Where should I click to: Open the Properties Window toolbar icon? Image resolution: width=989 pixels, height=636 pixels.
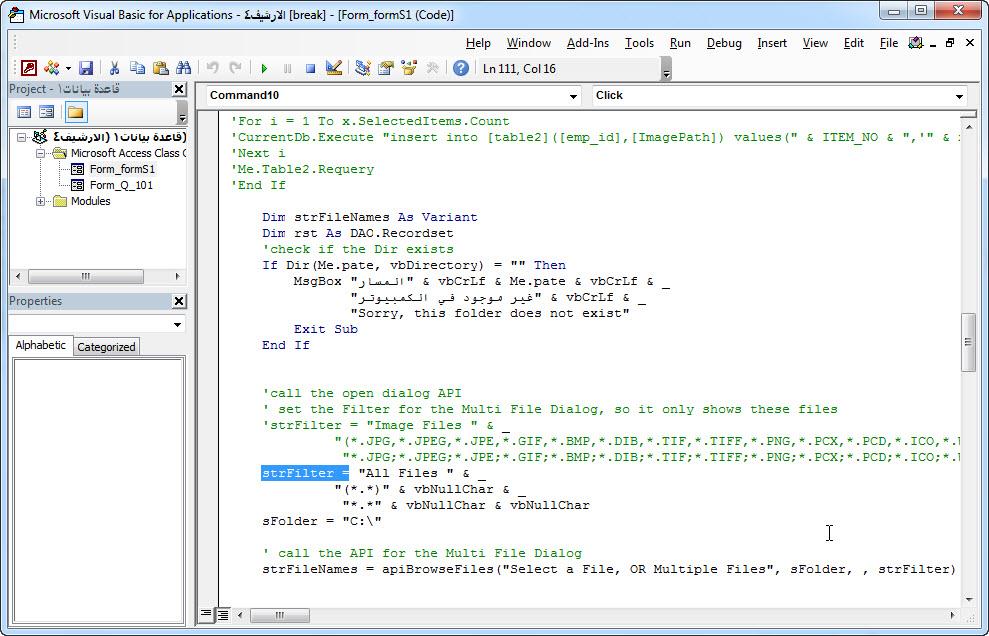385,68
